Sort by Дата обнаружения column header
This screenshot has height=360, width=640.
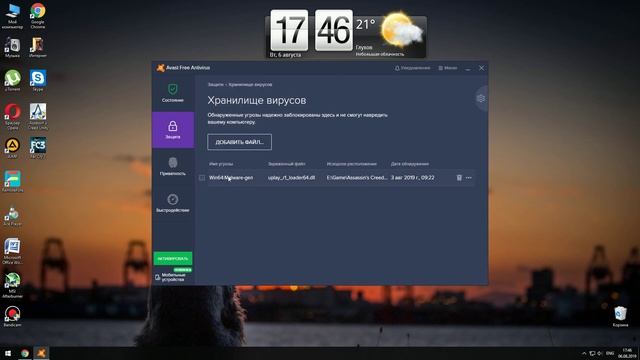click(410, 164)
